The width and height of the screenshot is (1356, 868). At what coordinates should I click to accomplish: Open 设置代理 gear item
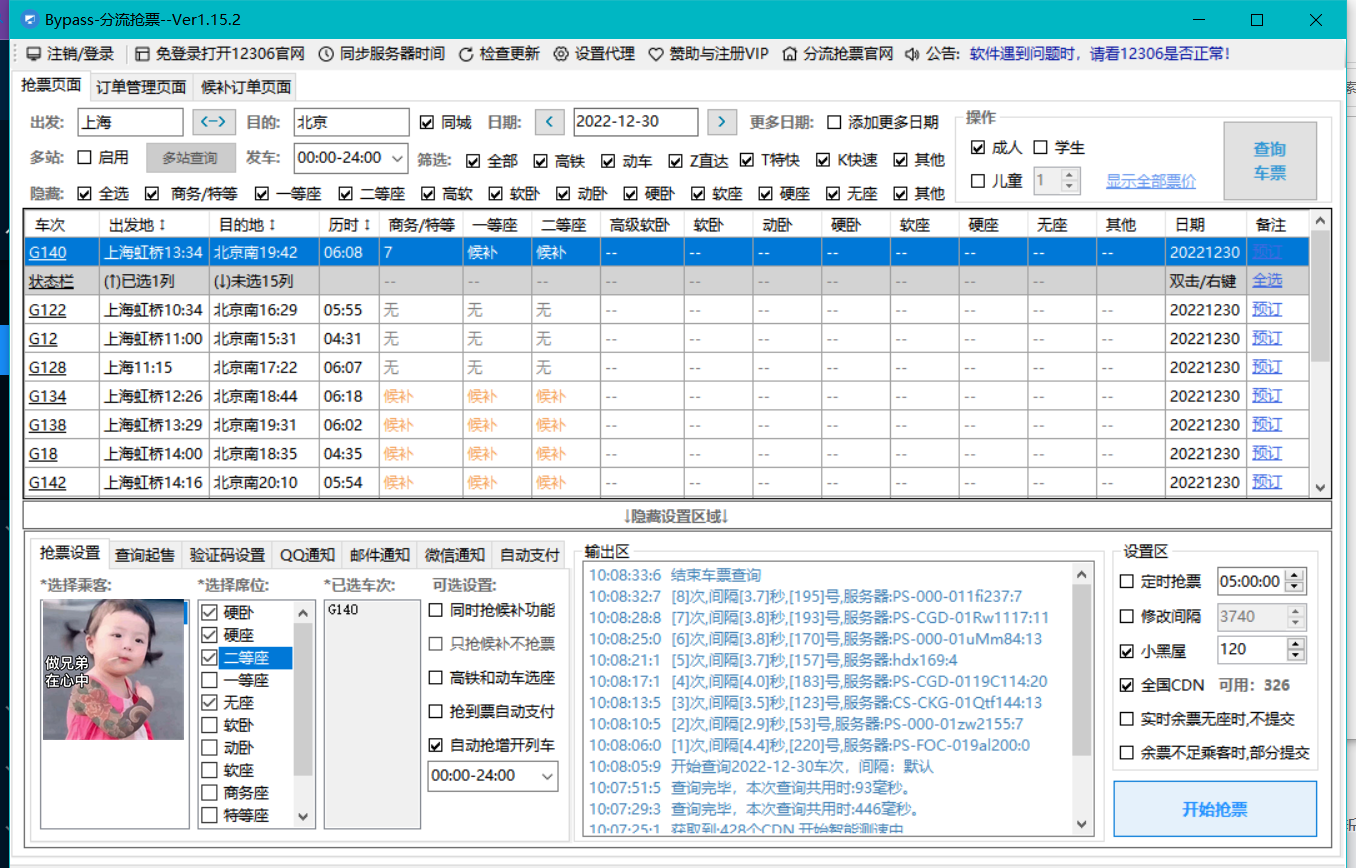pos(594,54)
